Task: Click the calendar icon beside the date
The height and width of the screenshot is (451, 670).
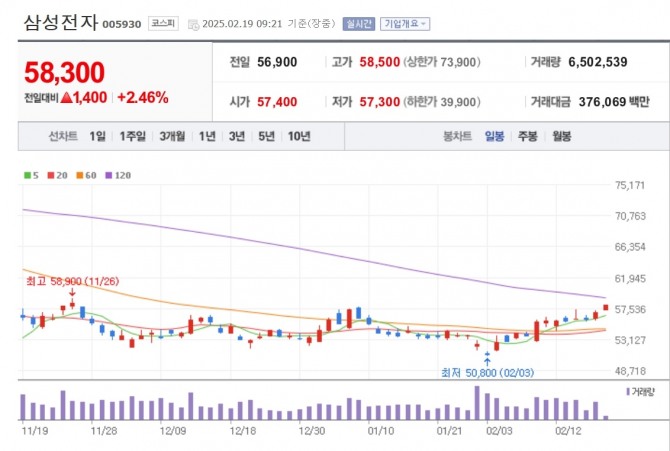Action: 194,25
